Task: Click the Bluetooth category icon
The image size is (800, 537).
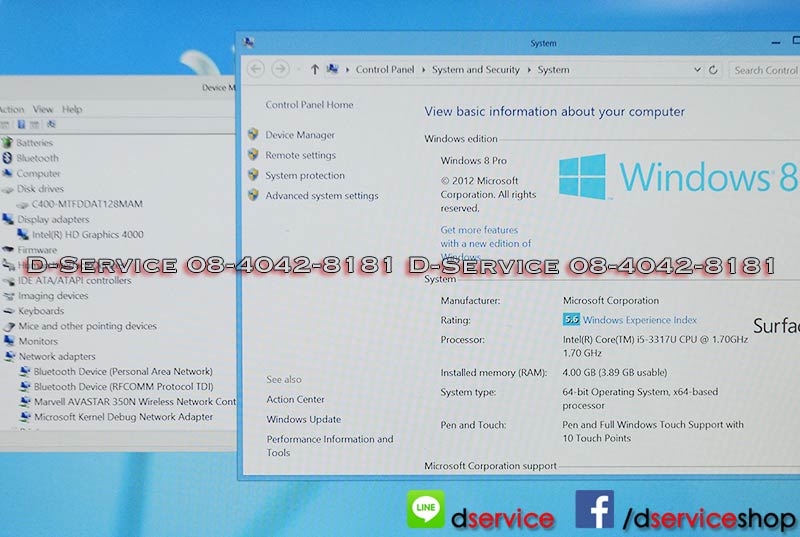Action: [x=7, y=158]
